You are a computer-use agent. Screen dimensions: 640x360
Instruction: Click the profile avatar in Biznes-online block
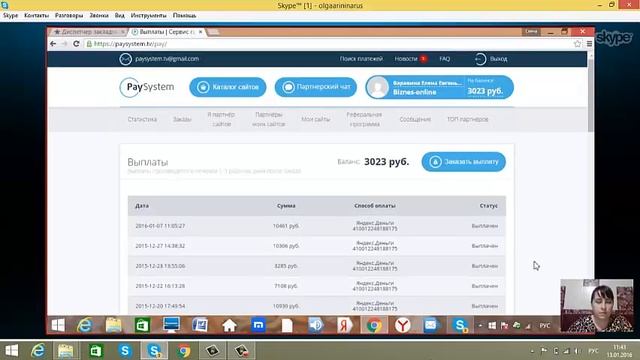(x=378, y=87)
